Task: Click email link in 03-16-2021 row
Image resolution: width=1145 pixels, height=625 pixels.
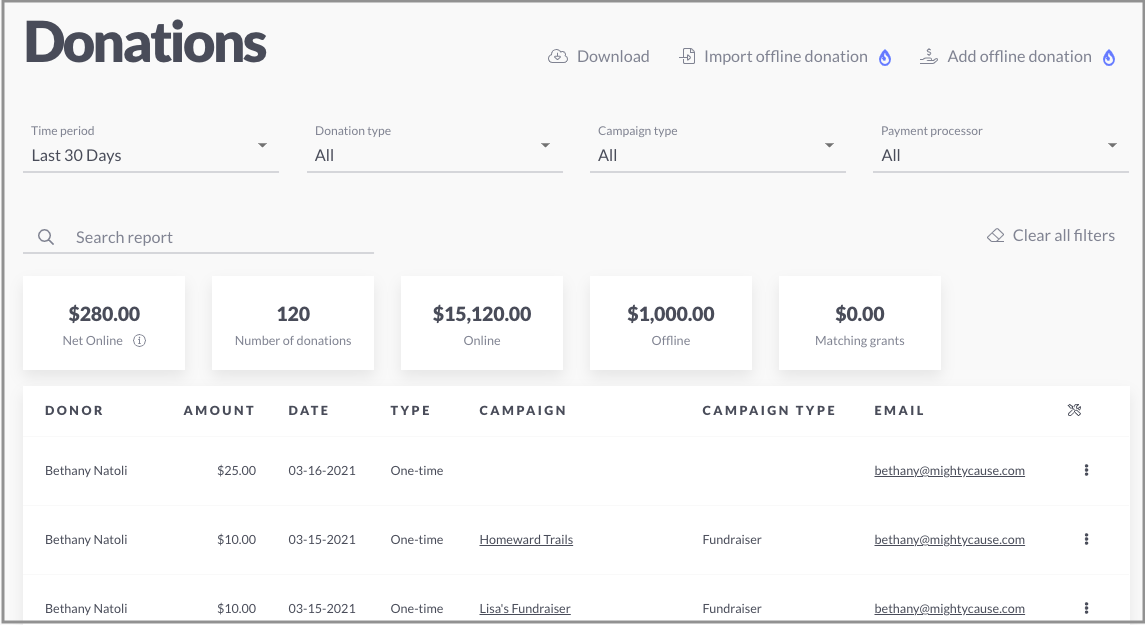Action: click(949, 471)
